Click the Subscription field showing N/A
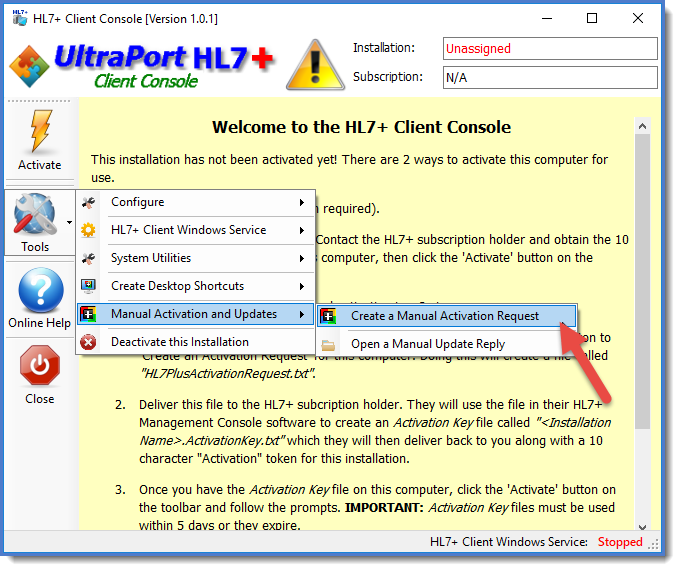This screenshot has width=680, height=571. (x=550, y=78)
